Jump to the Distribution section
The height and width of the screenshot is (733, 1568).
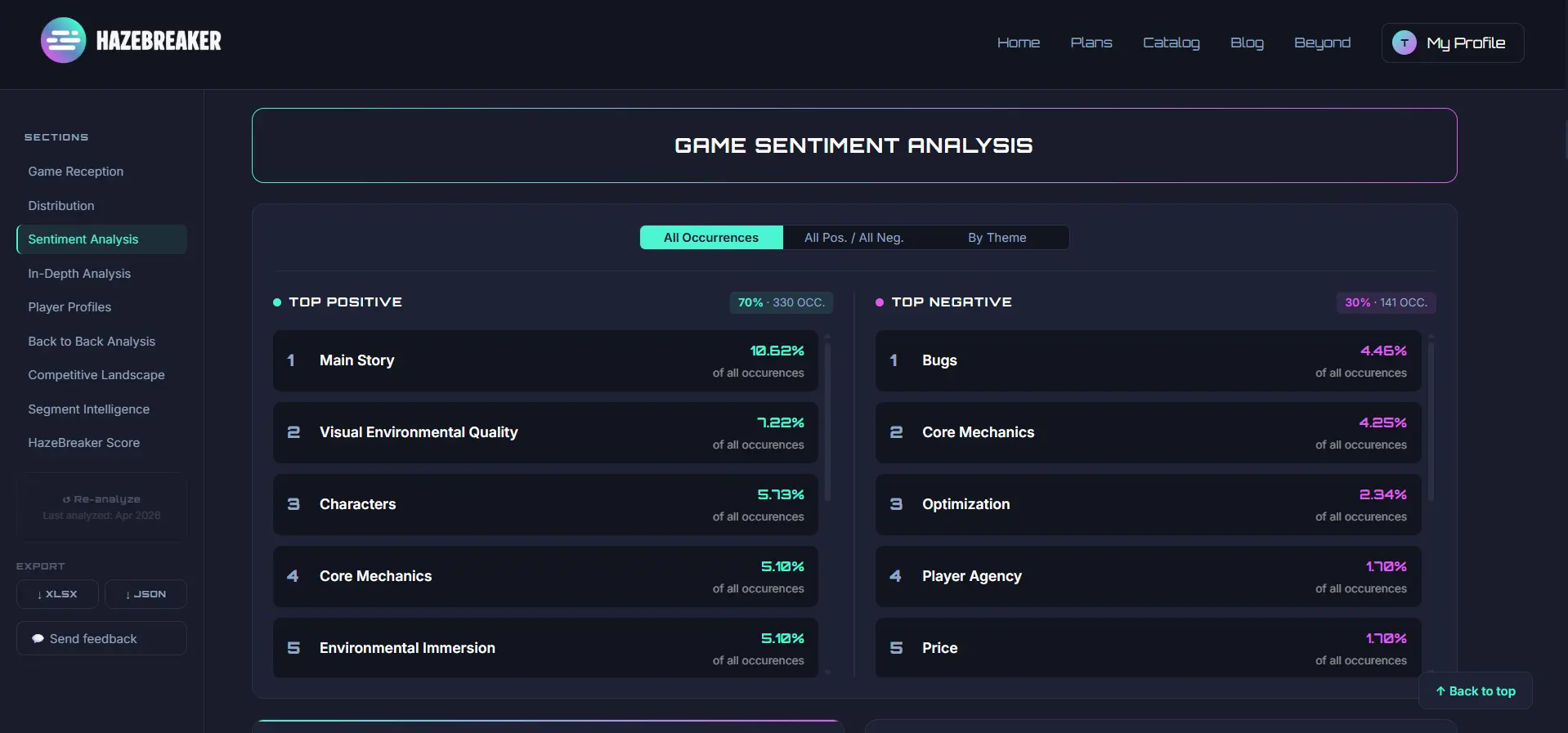(101, 206)
